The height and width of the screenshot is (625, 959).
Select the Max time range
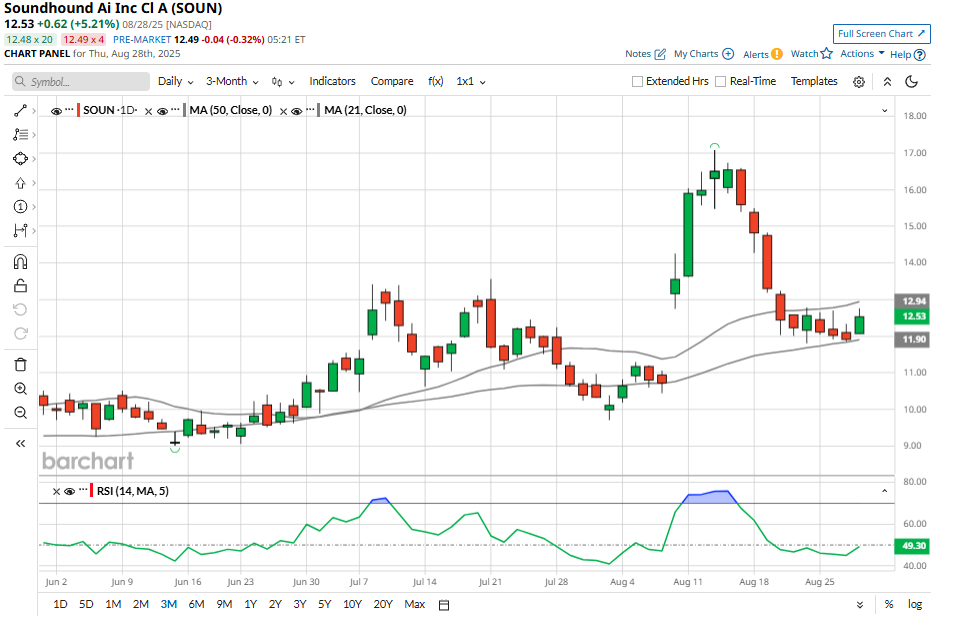(x=414, y=604)
